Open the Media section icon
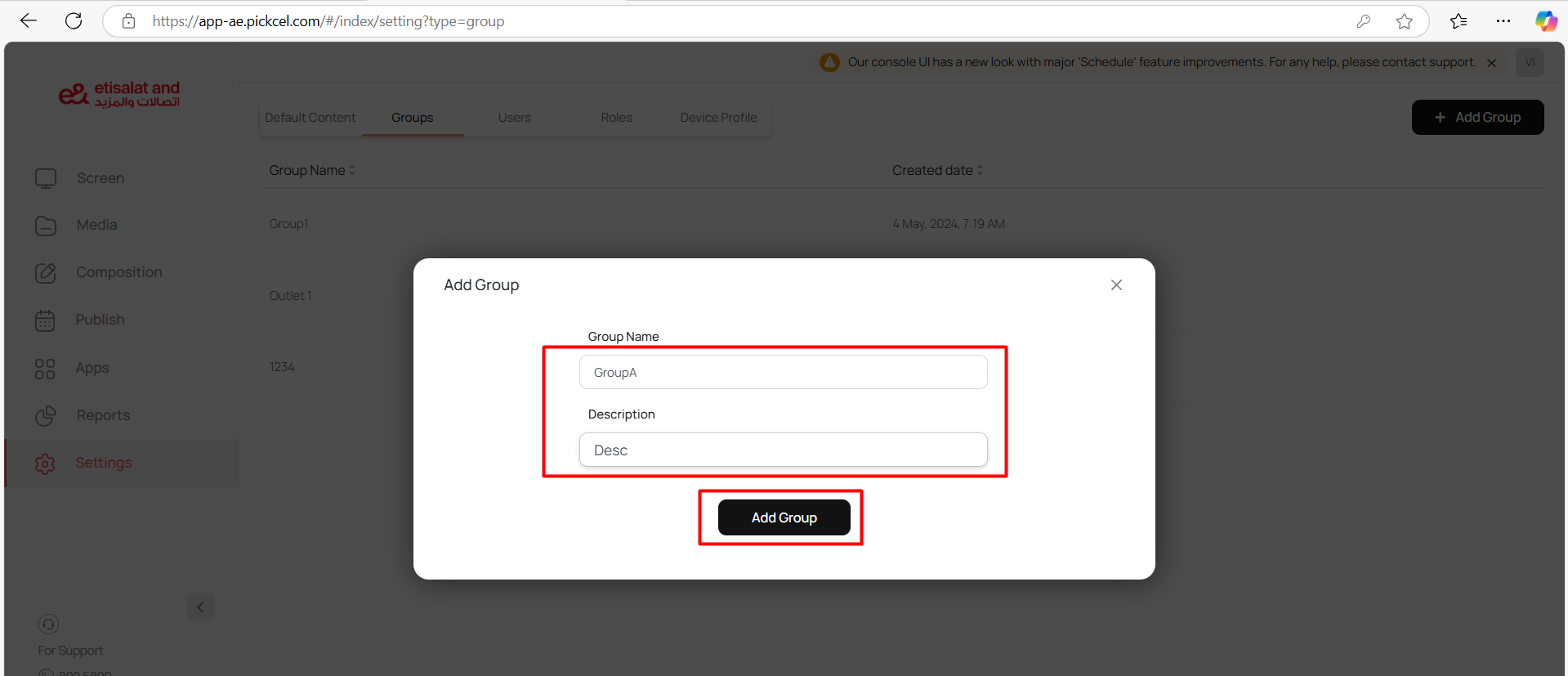This screenshot has width=1568, height=676. point(46,226)
